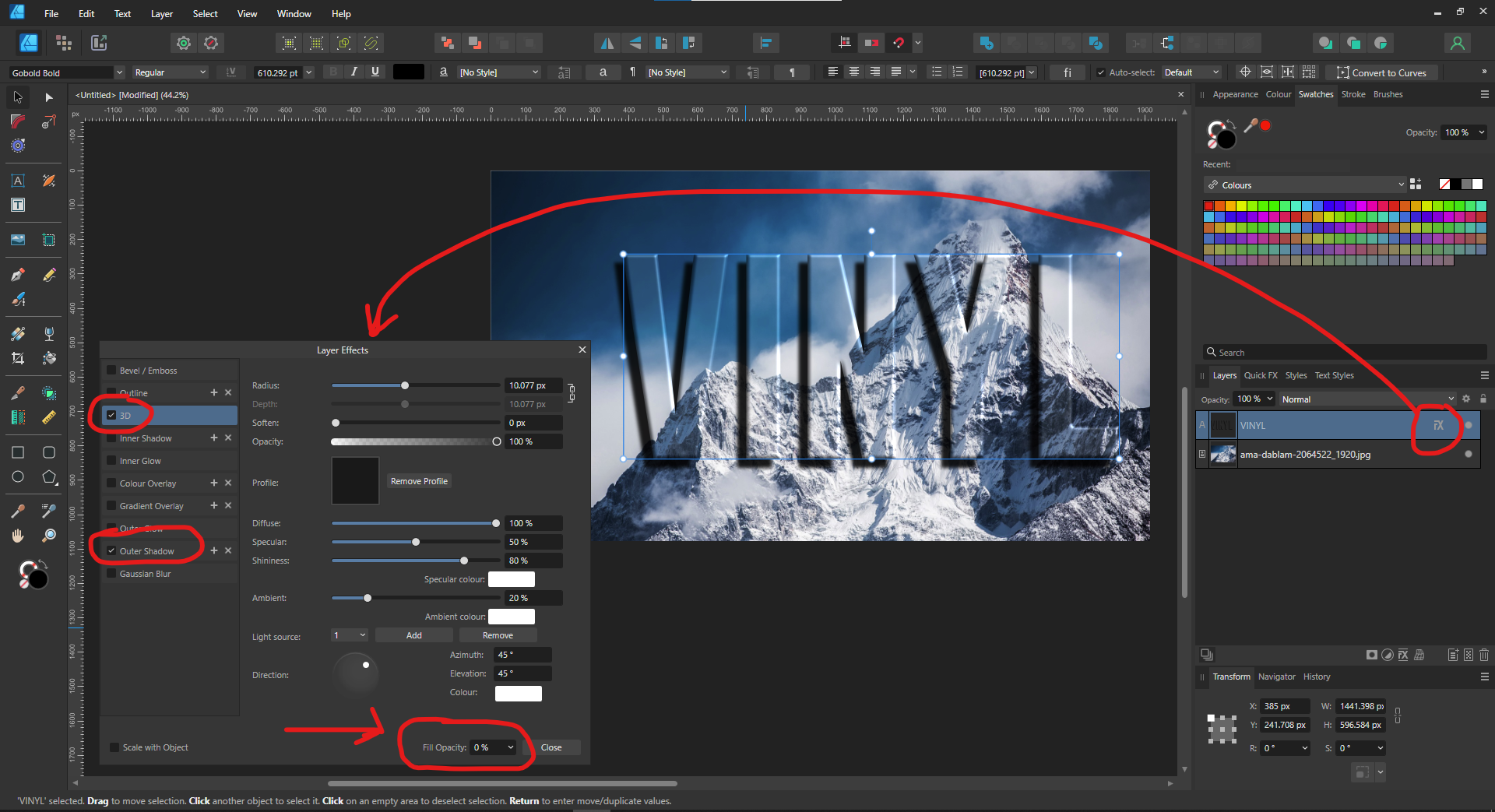Select the Pencil tool
The height and width of the screenshot is (812, 1495).
[48, 275]
